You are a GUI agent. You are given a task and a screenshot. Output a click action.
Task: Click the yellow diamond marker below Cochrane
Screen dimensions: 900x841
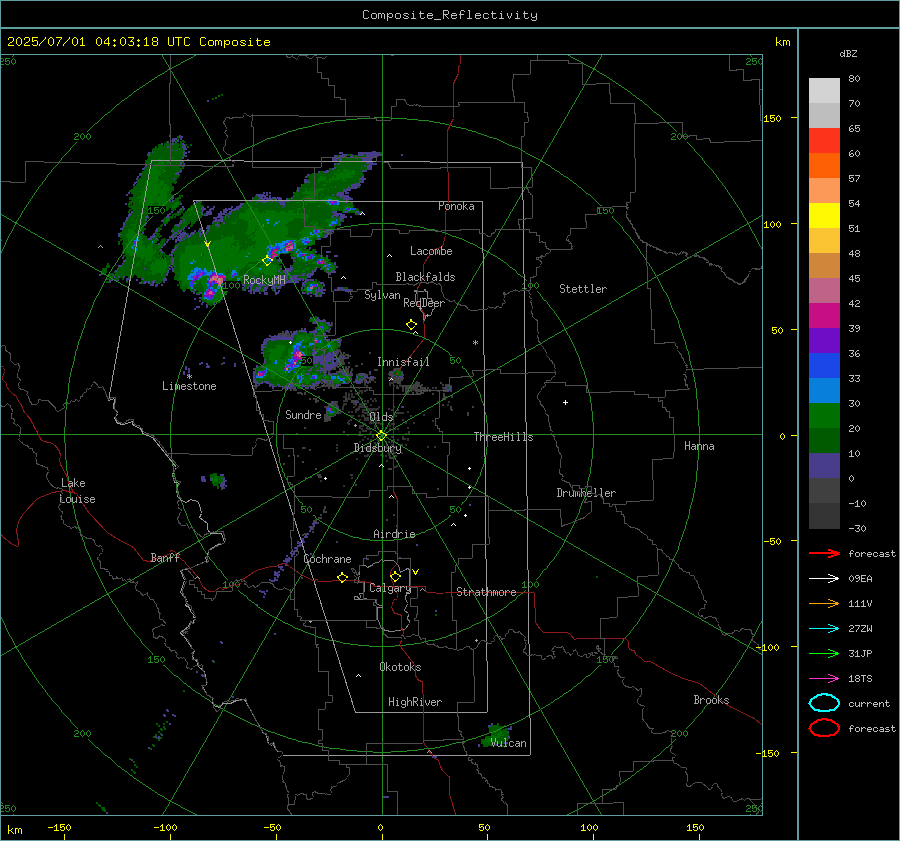tap(342, 577)
